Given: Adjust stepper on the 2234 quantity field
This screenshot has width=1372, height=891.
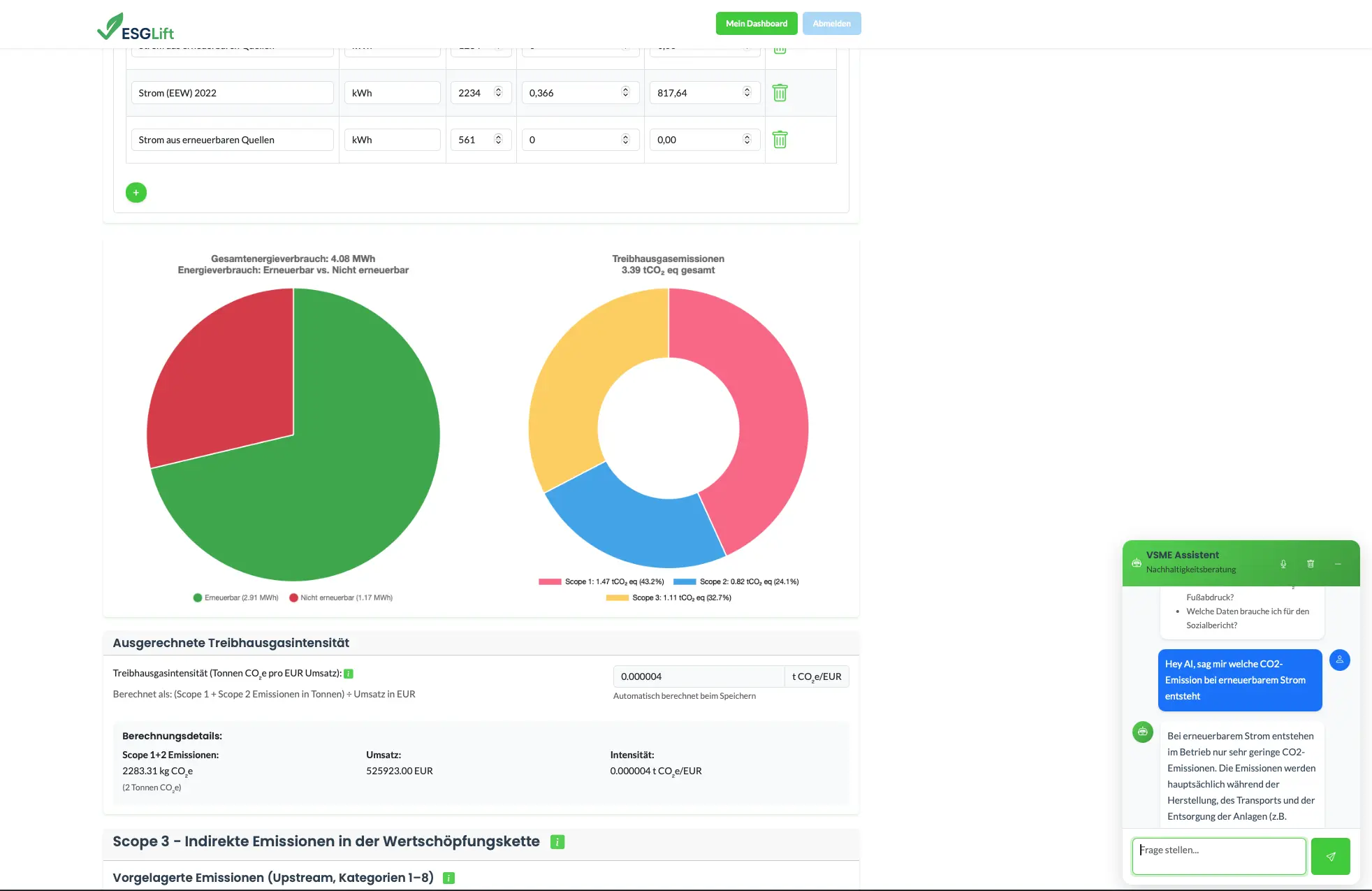Looking at the screenshot, I should (498, 92).
